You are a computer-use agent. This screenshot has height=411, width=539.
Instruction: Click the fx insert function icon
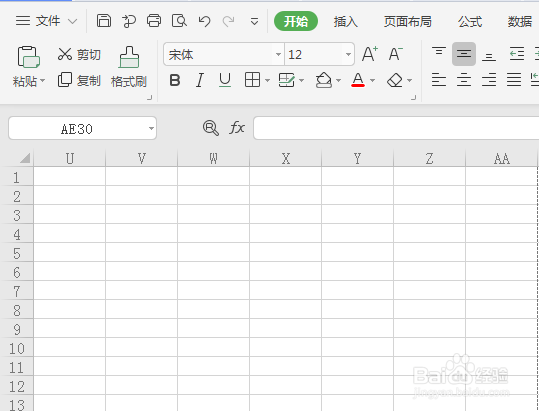[237, 128]
